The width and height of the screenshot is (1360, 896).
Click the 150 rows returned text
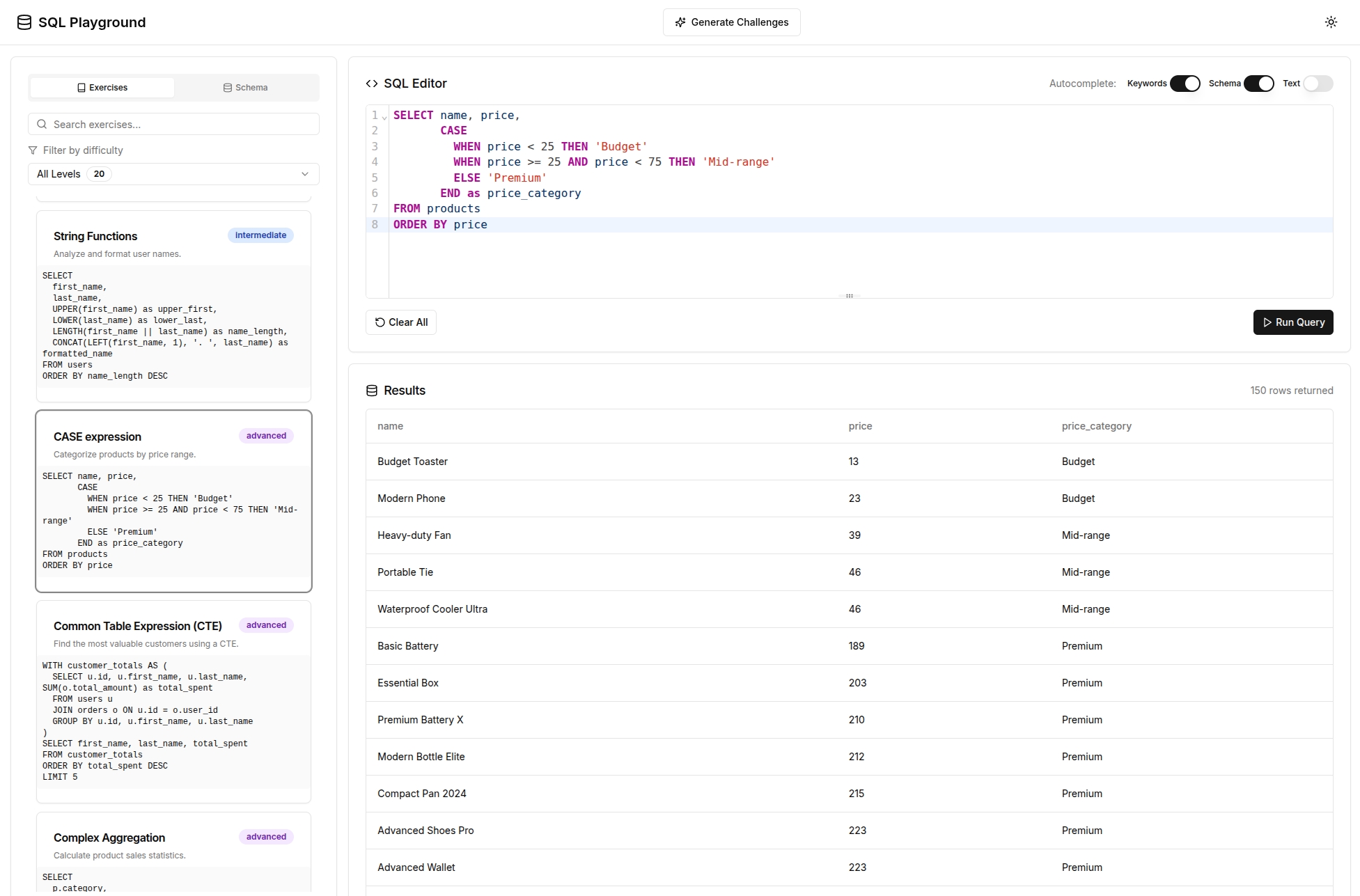pos(1291,391)
